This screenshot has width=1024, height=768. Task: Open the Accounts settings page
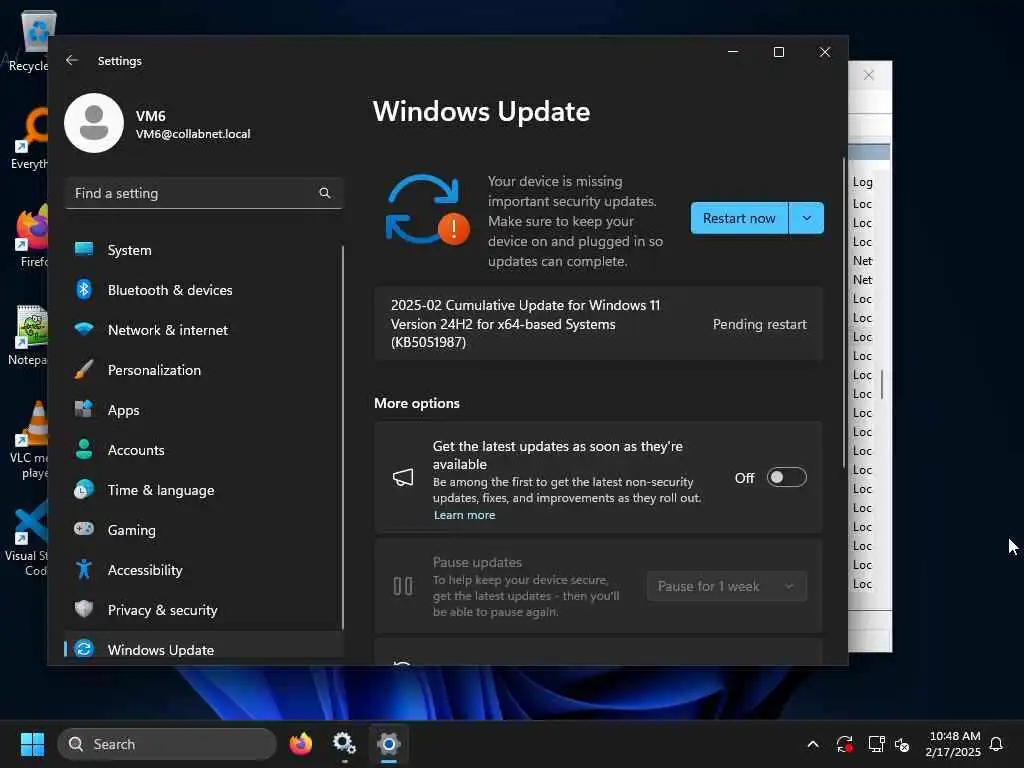click(x=204, y=449)
